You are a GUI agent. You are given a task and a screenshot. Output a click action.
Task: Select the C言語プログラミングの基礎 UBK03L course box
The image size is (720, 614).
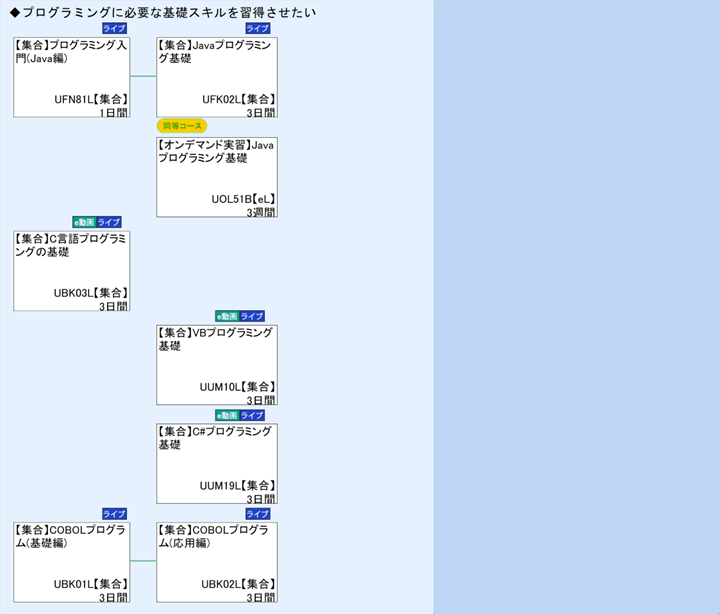tap(71, 270)
